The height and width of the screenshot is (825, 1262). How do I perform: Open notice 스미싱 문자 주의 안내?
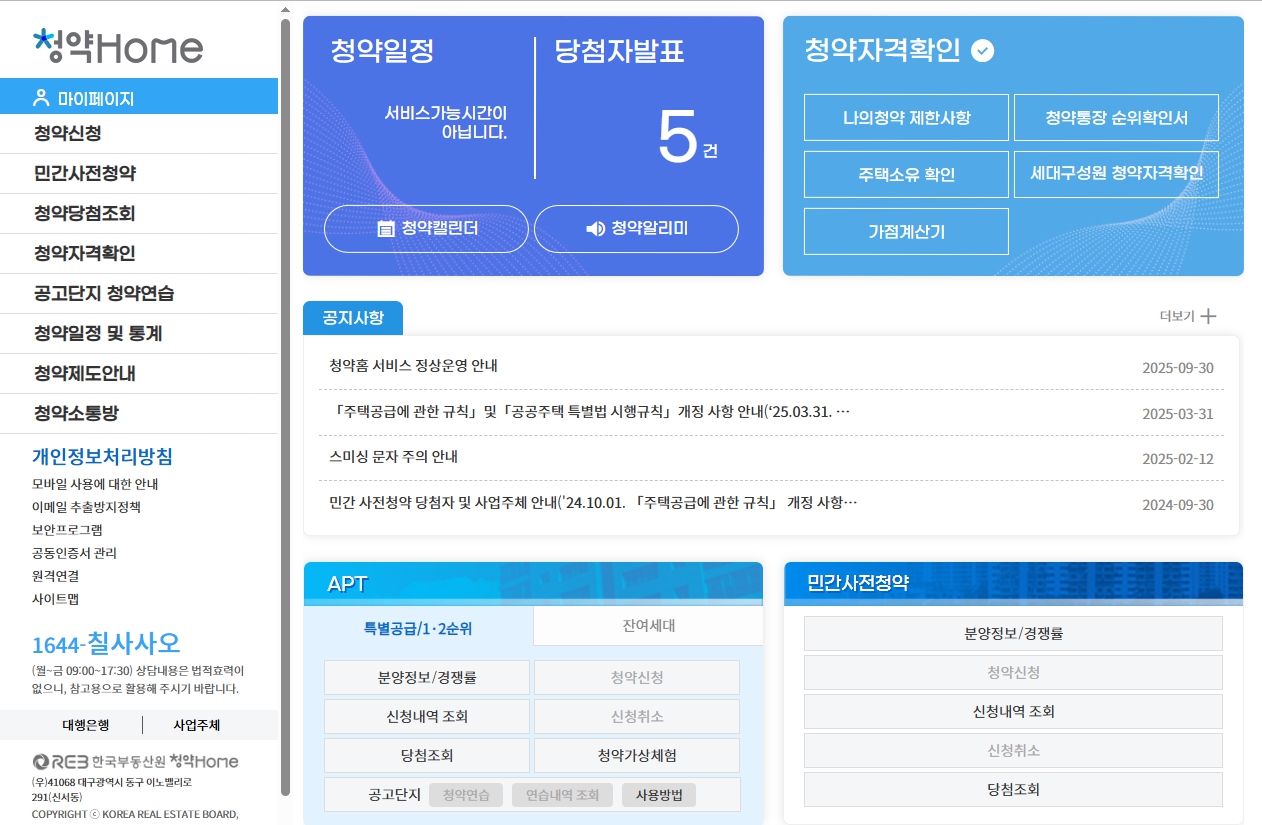pyautogui.click(x=393, y=457)
